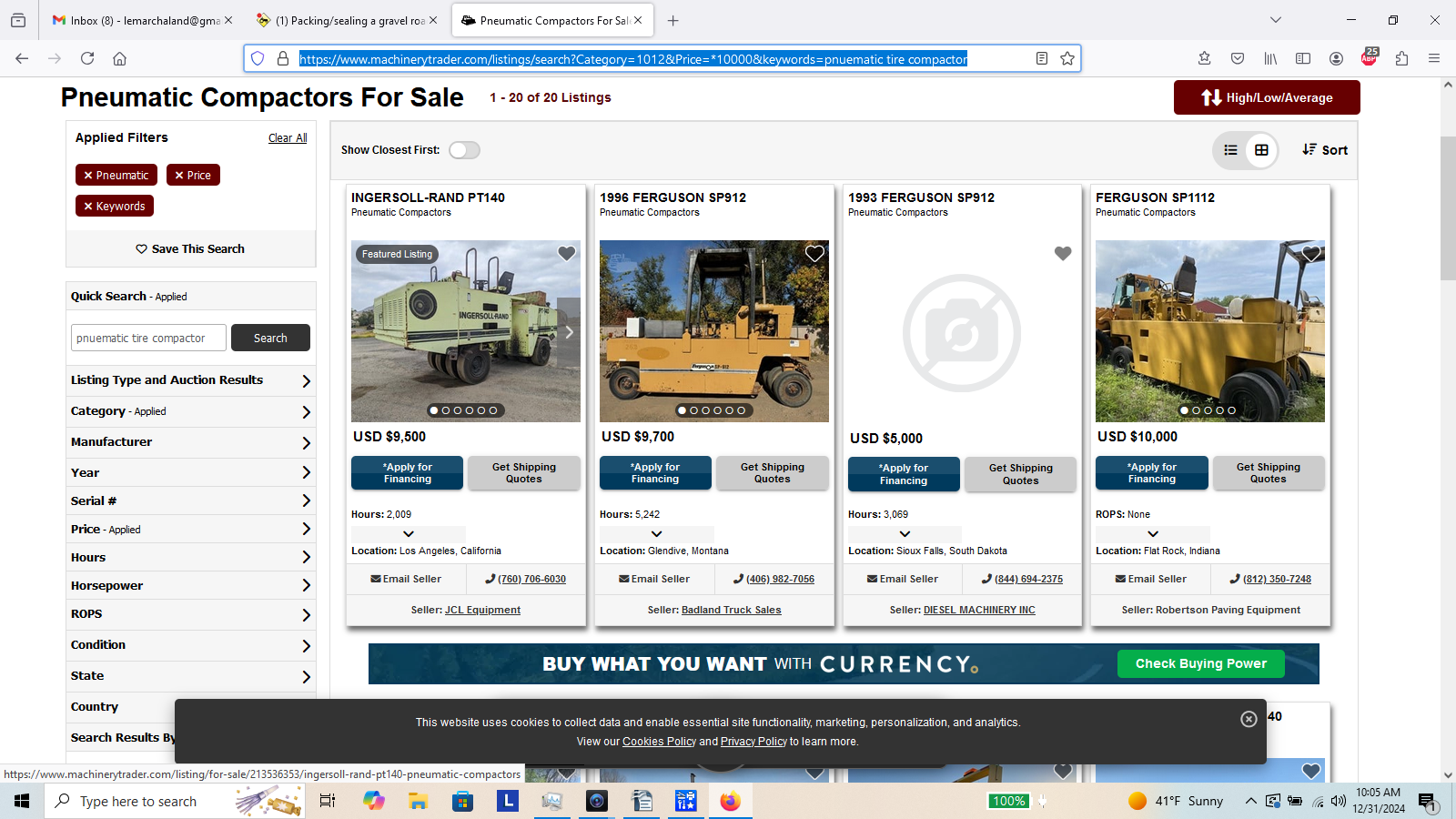Remove the Price applied filter
The image size is (1456, 819).
(193, 175)
